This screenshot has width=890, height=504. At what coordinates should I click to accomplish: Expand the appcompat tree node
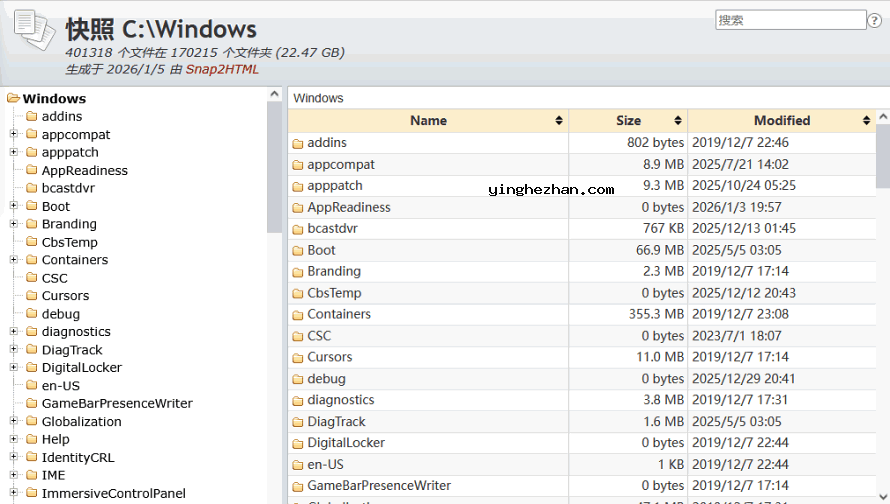pos(14,135)
